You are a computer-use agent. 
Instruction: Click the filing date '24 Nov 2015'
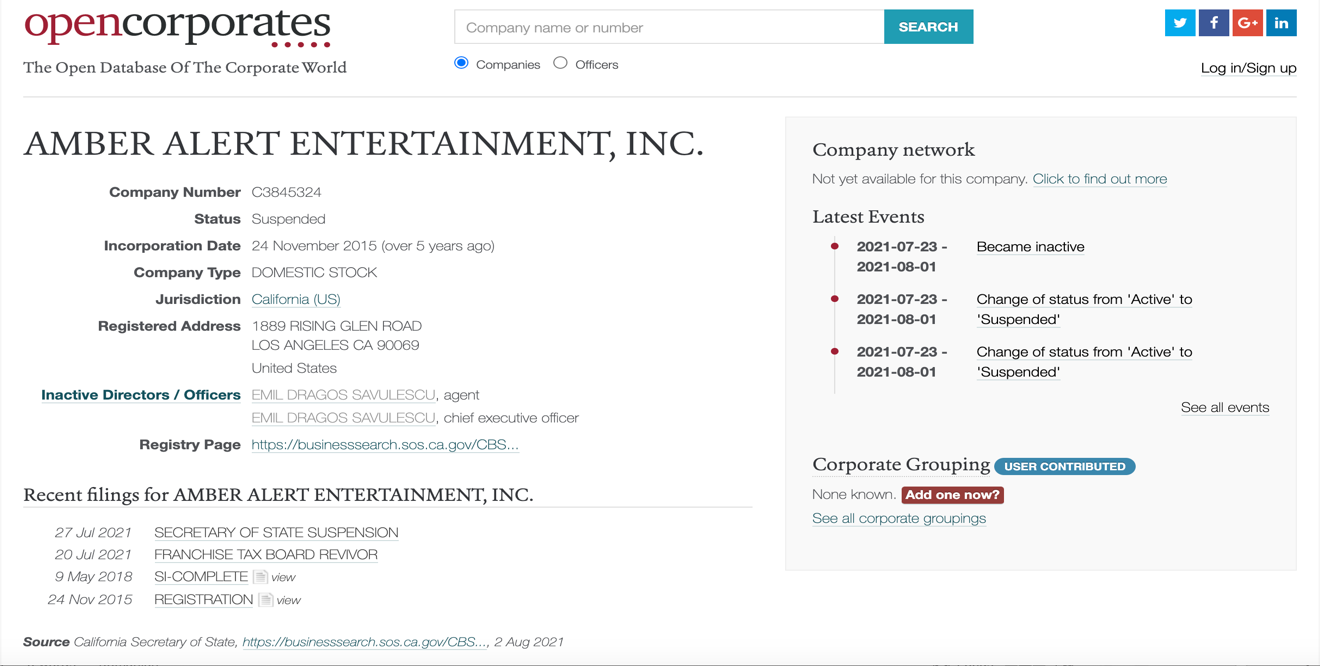click(90, 600)
